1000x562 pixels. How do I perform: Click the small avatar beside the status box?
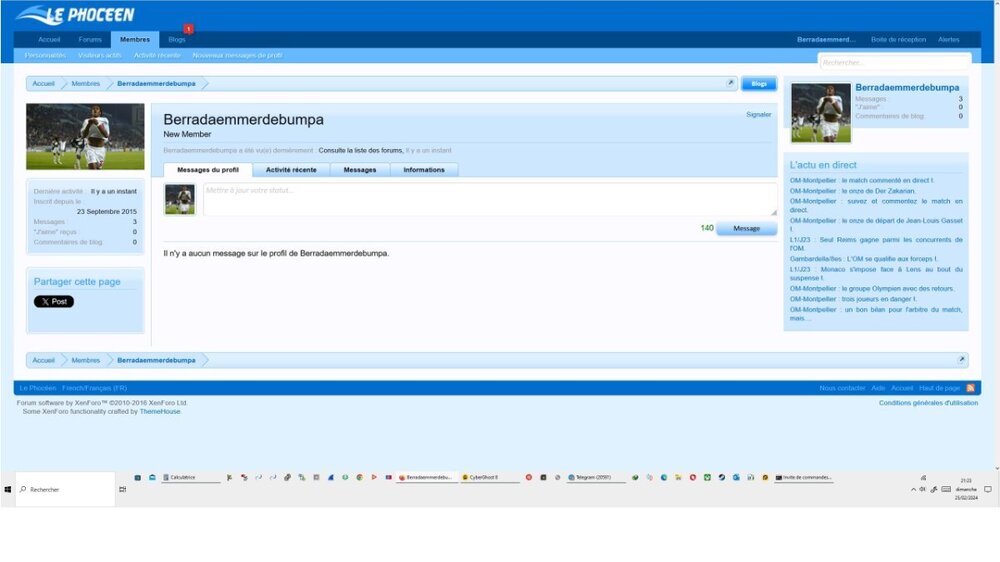(x=180, y=200)
